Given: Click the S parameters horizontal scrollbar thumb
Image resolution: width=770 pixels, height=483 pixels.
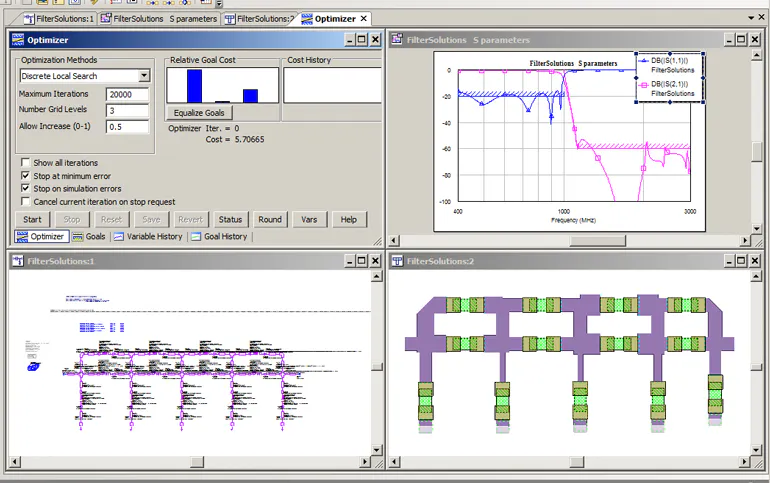Looking at the screenshot, I should pos(598,241).
